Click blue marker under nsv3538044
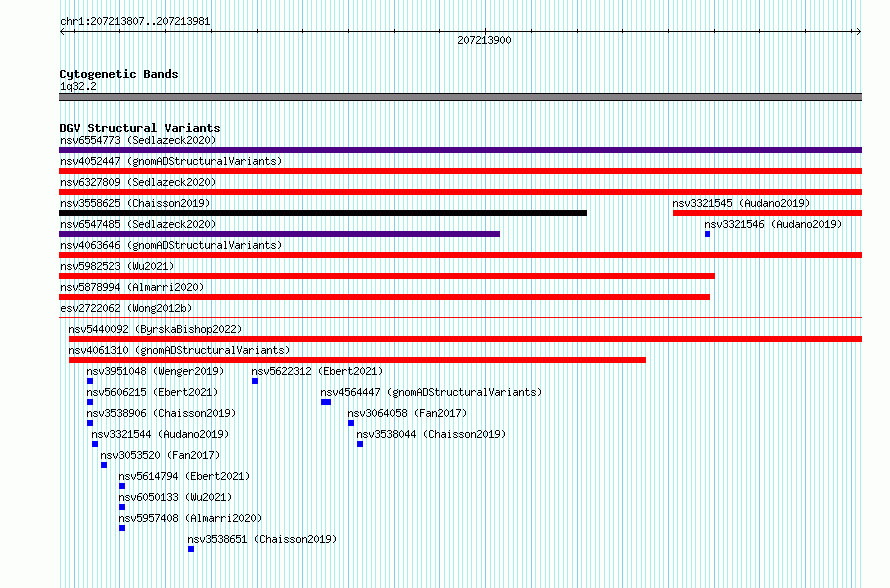The image size is (890, 588). pos(360,444)
